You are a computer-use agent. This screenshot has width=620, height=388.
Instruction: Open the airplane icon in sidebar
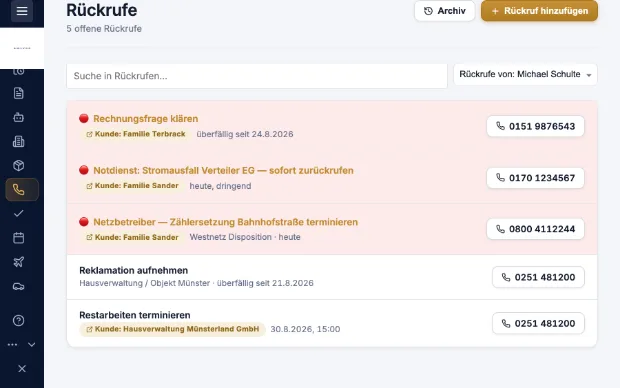click(x=19, y=262)
